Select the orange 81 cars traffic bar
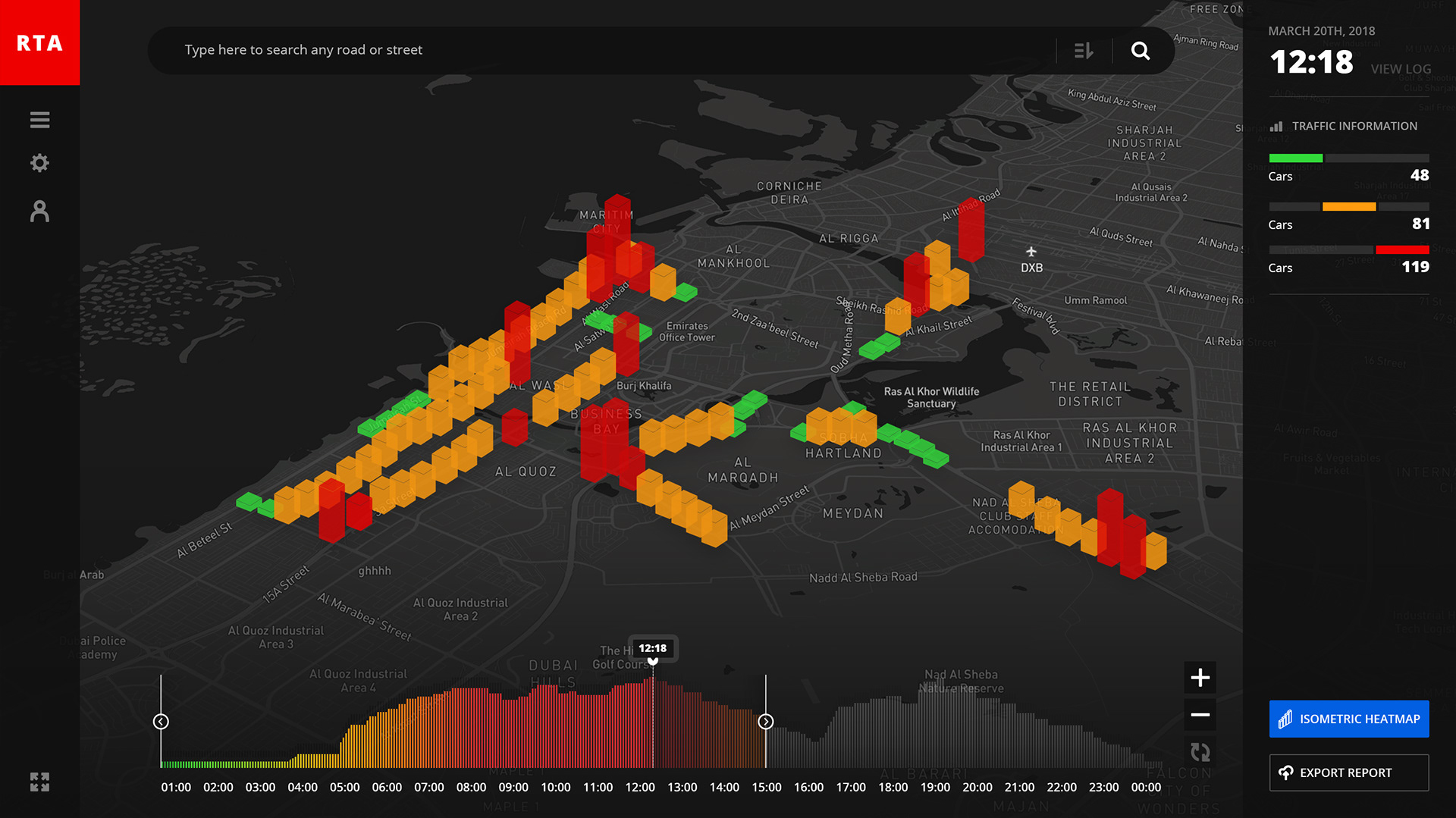1456x818 pixels. pos(1349,206)
